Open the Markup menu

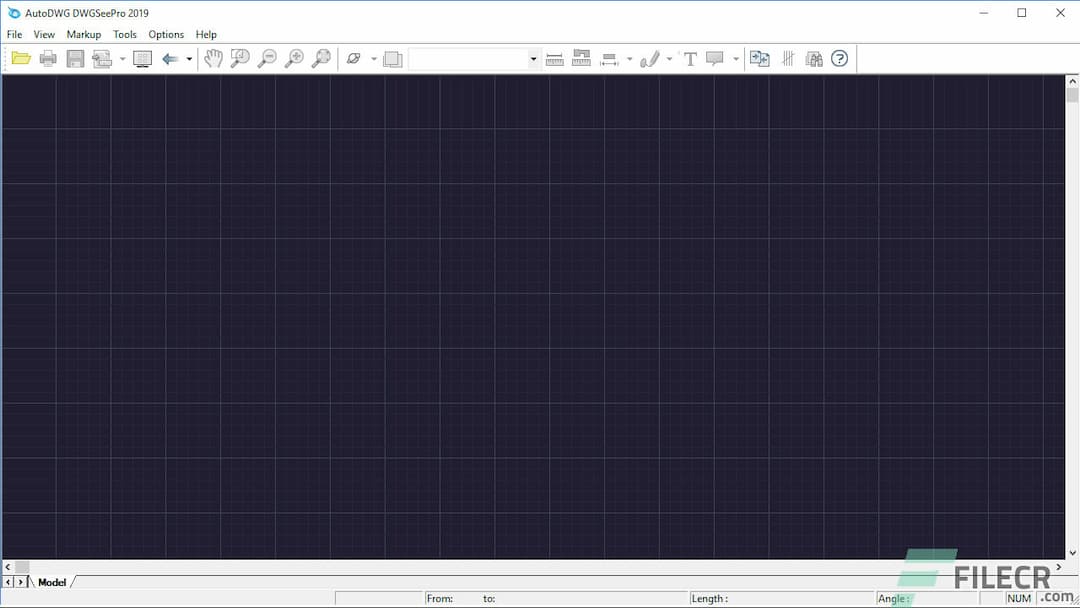pos(83,33)
